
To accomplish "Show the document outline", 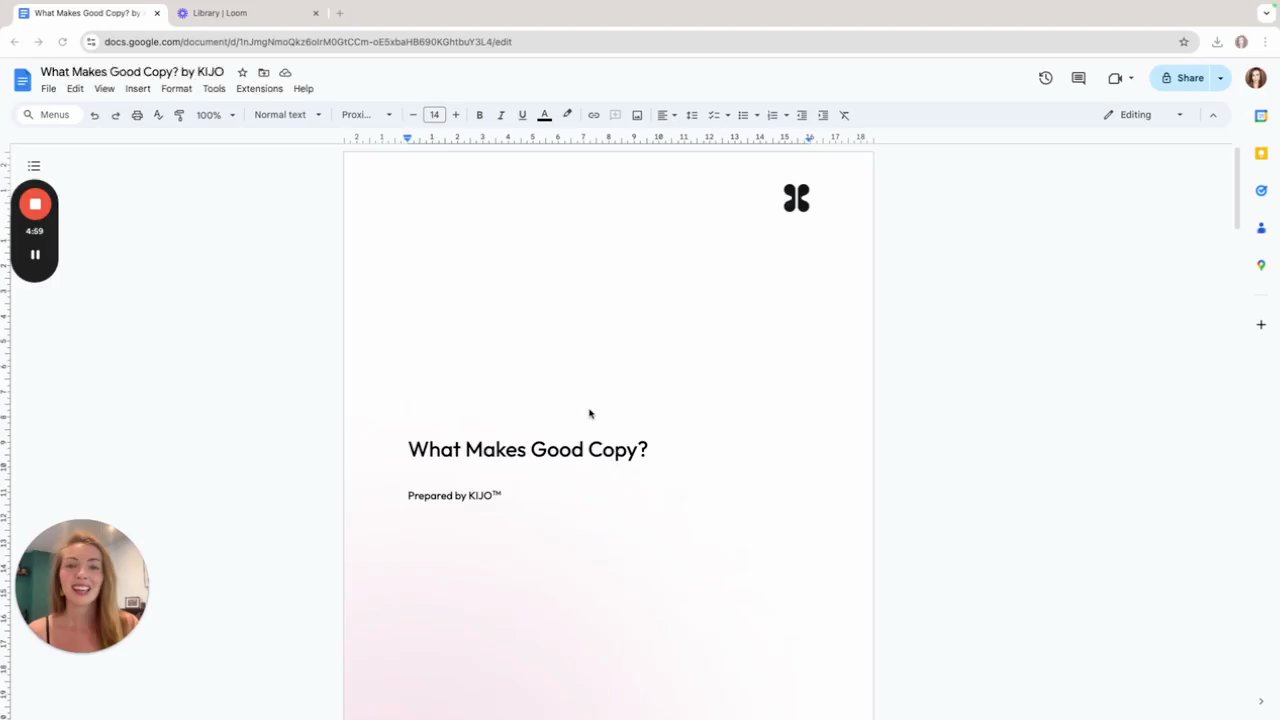I will coord(34,166).
